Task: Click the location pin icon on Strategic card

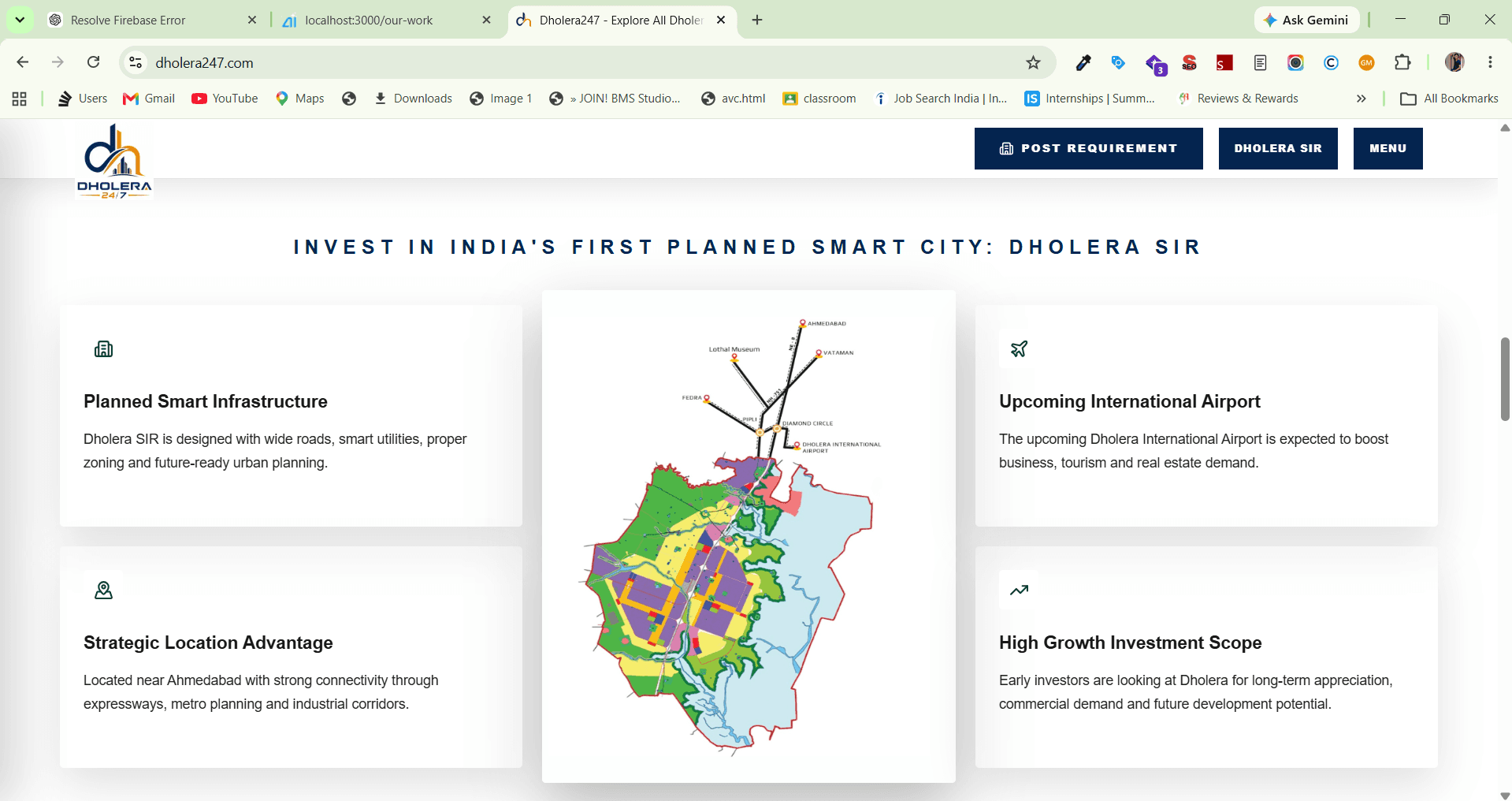Action: point(104,591)
